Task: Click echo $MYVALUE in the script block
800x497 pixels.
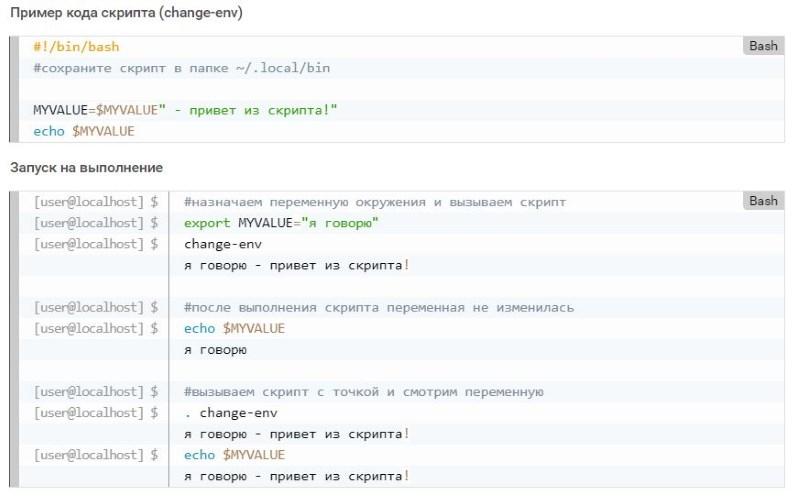Action: coord(84,132)
